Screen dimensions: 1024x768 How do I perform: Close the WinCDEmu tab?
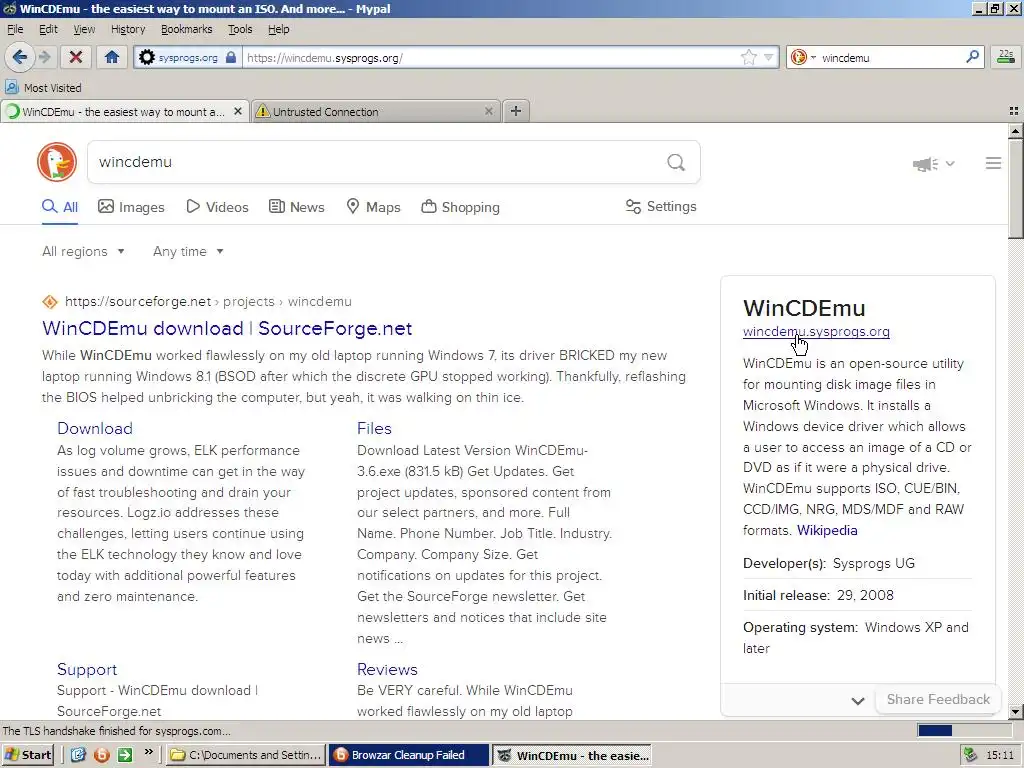pos(238,112)
